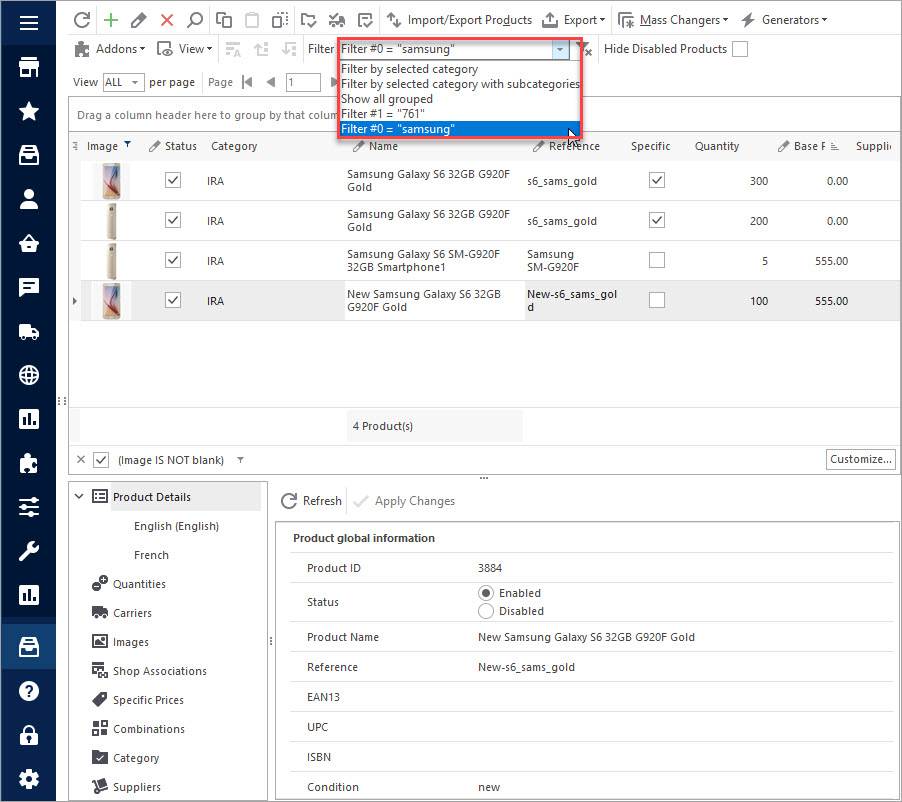Collapse the Product Details tree node
The height and width of the screenshot is (802, 902).
(79, 497)
